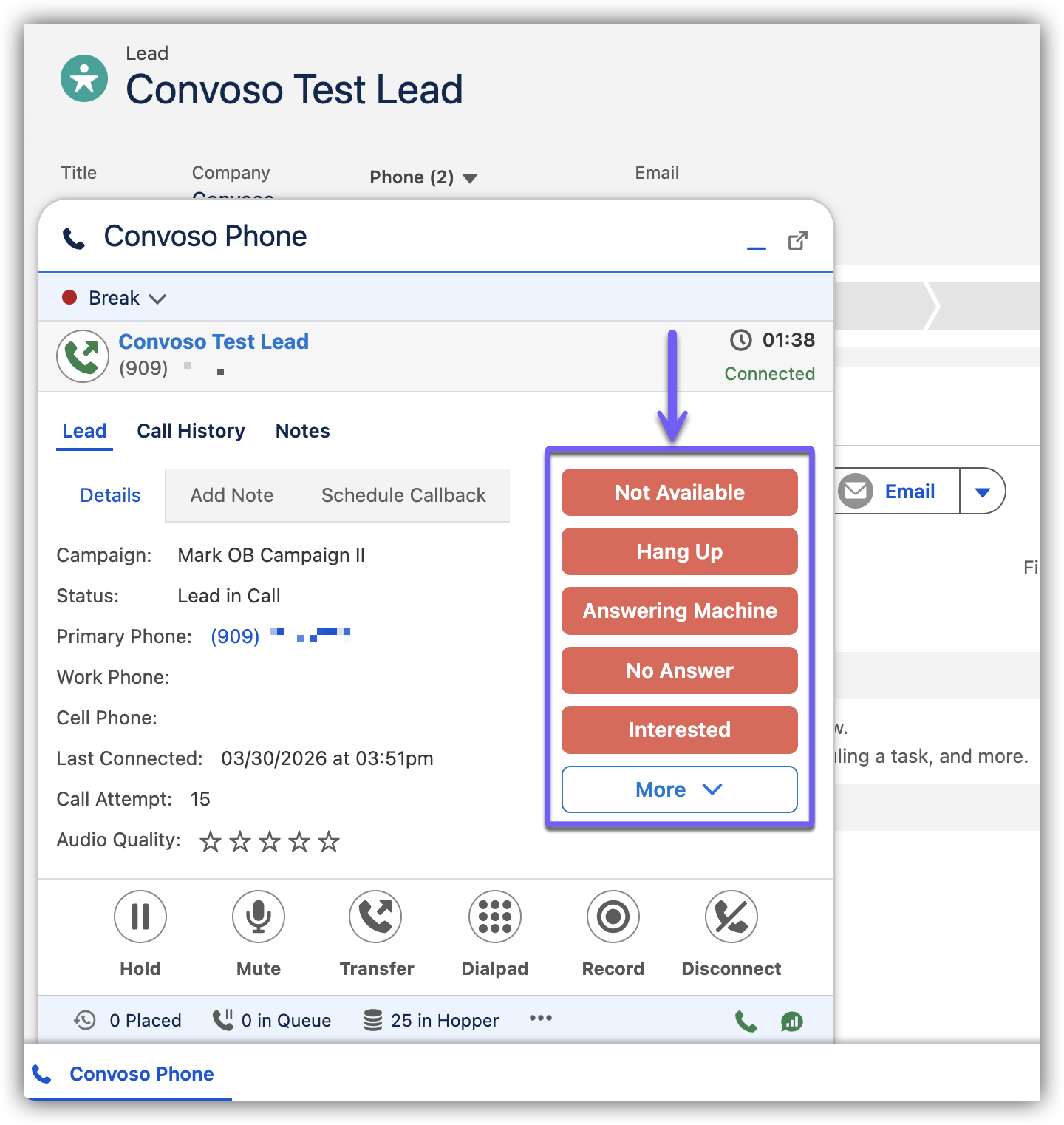Open the Dialpad
1064x1125 pixels.
pos(495,917)
